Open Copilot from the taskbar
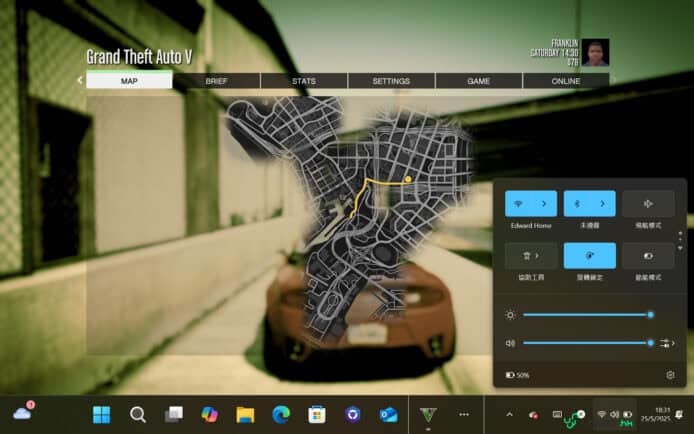 coord(209,414)
